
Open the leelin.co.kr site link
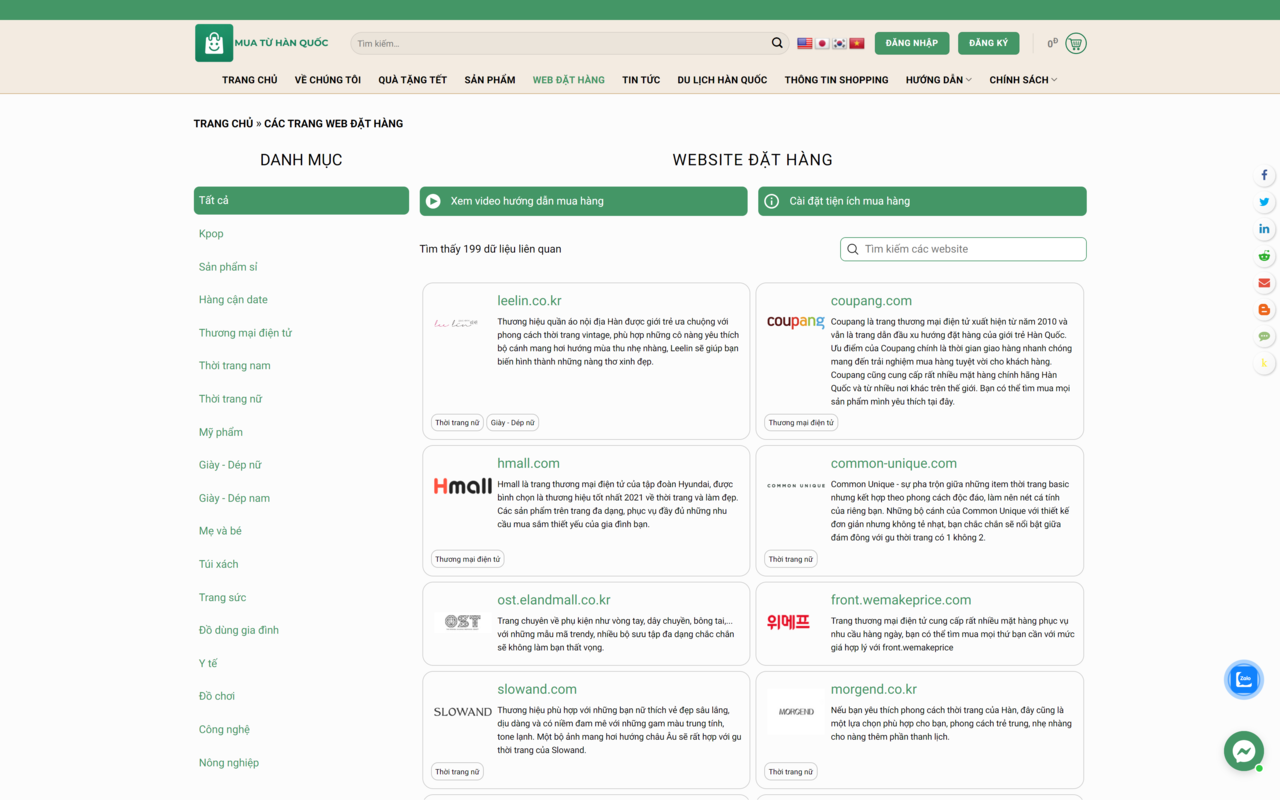(529, 301)
